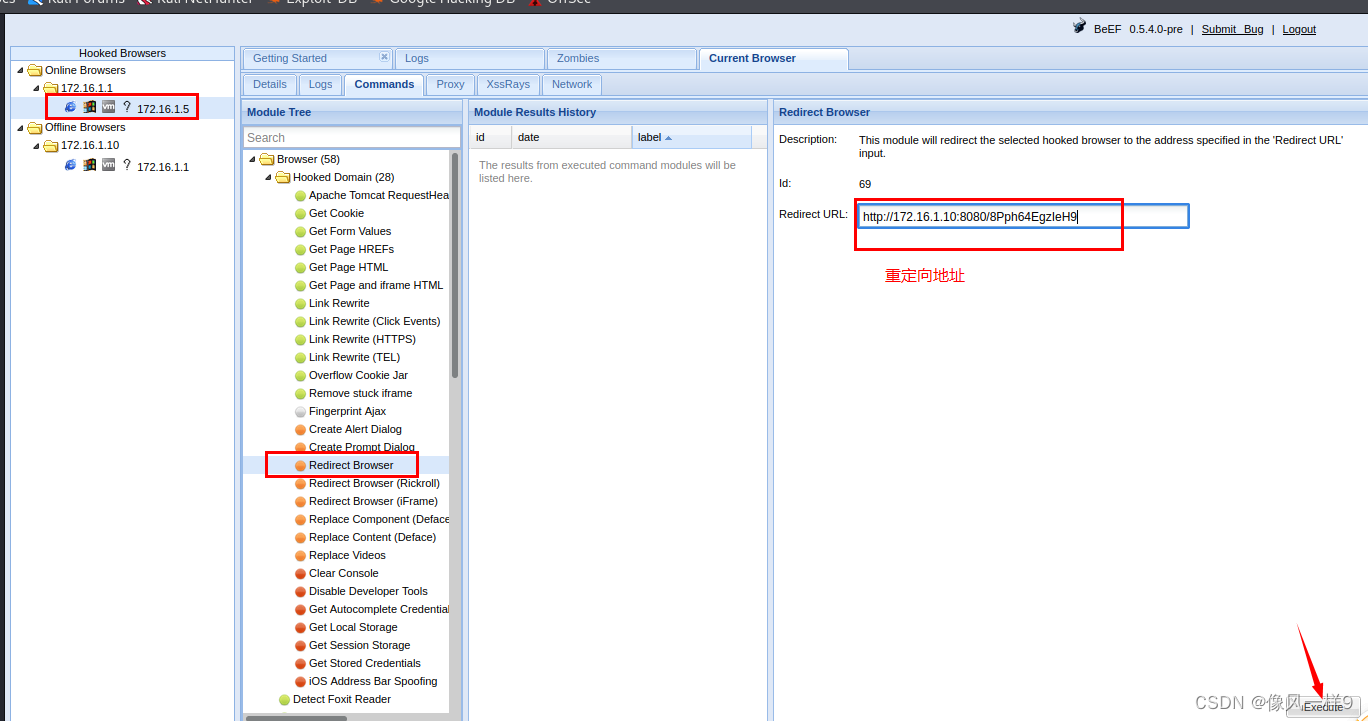This screenshot has width=1368, height=721.
Task: Click the Module Tree search field
Action: [x=352, y=137]
